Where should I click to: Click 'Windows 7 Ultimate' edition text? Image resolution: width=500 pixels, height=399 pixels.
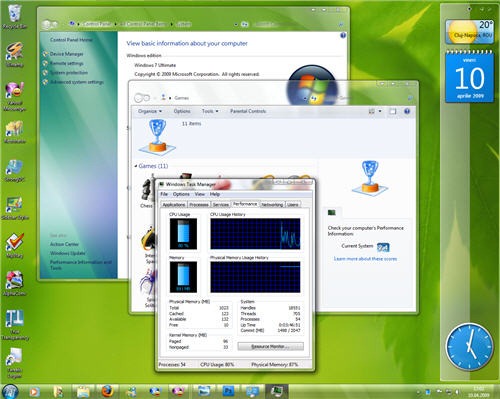tap(155, 65)
